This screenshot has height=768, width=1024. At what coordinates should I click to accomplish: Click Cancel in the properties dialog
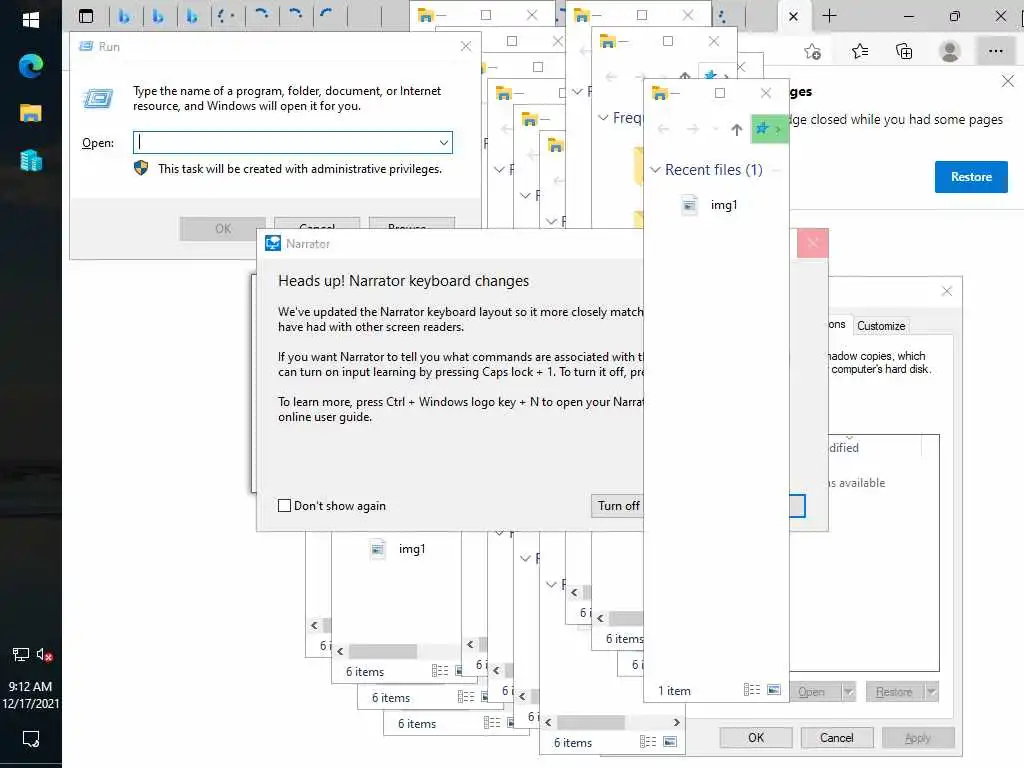[x=837, y=737]
